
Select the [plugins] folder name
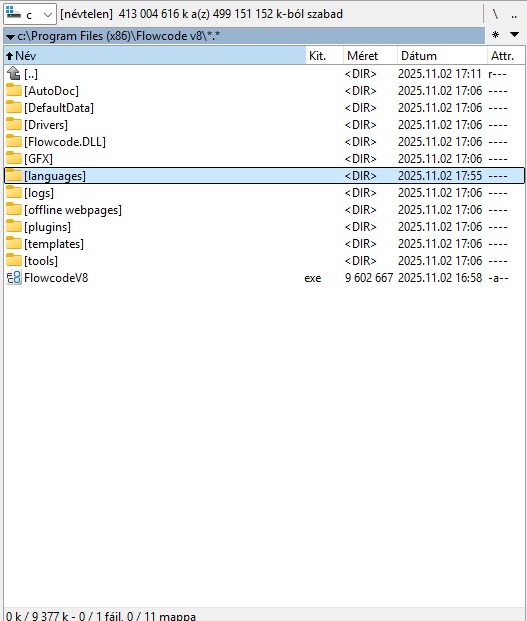click(48, 227)
